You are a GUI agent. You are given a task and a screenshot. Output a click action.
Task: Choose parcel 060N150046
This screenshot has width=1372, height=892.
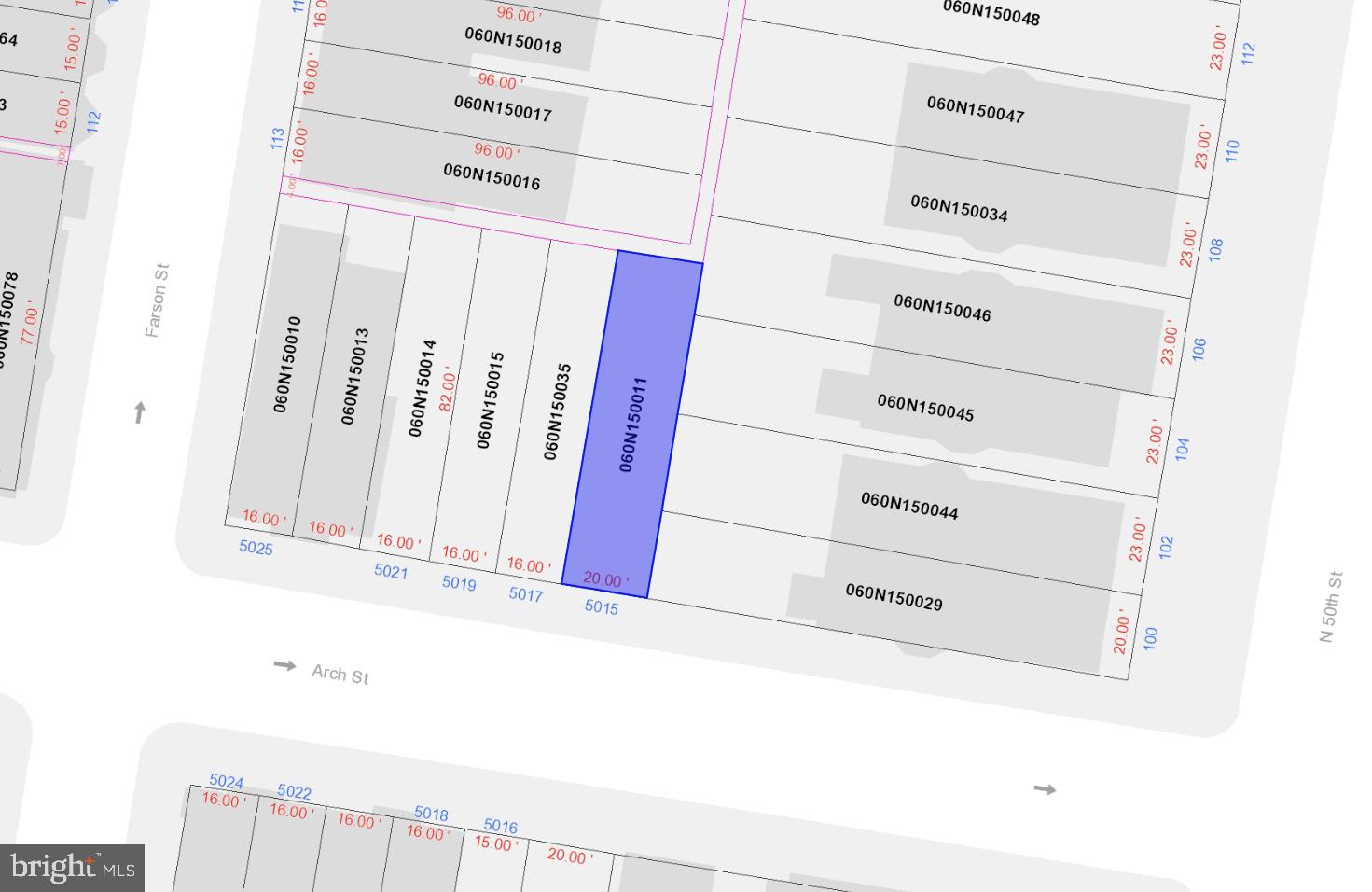[942, 308]
